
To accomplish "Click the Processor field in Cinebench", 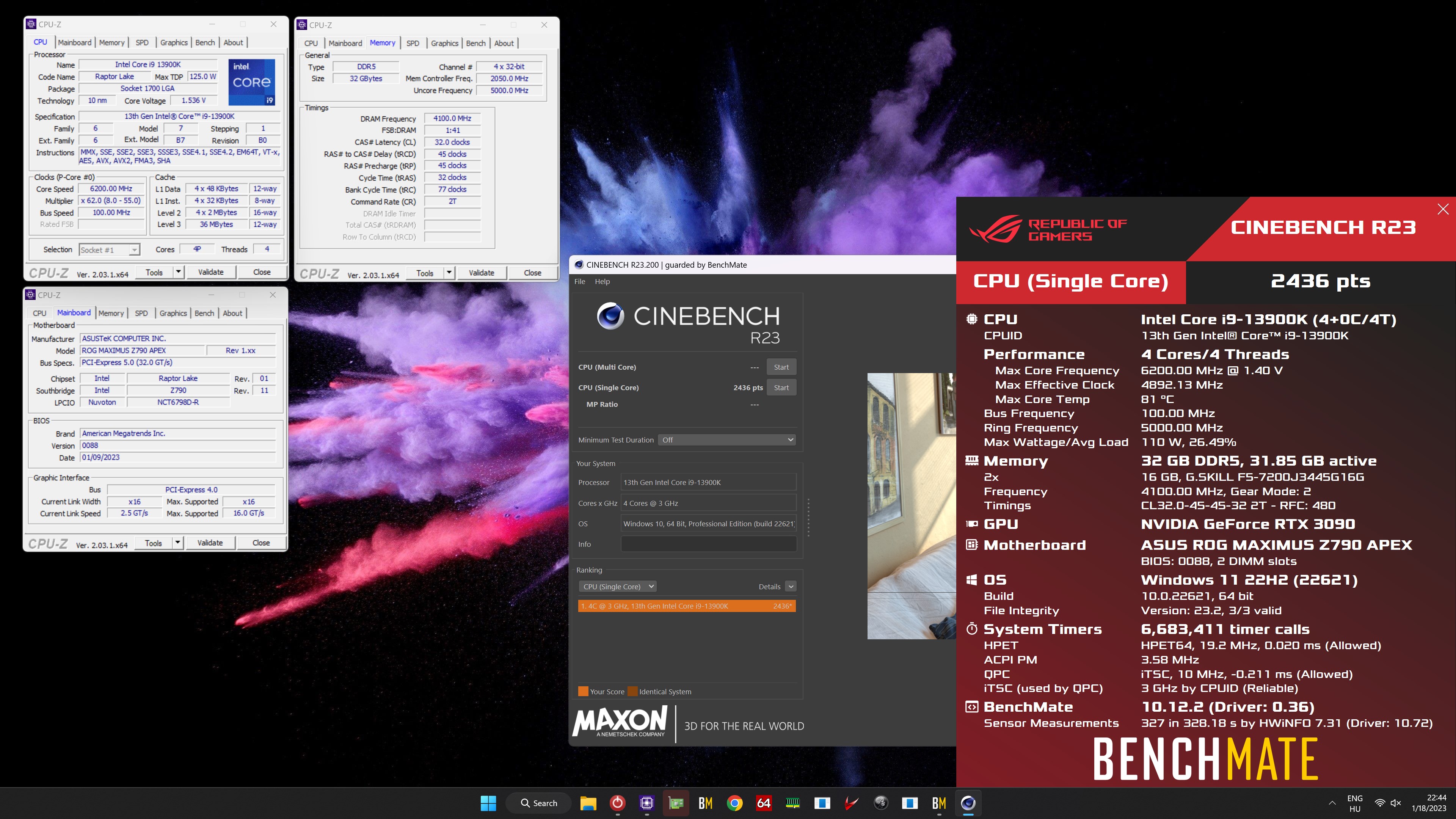I will (708, 482).
